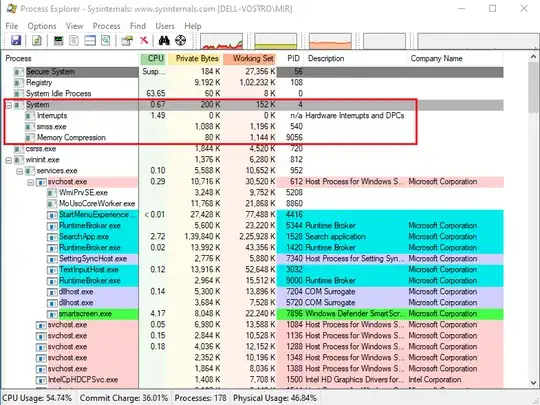
Task: Open the System Information toolbar icon
Action: coord(59,41)
